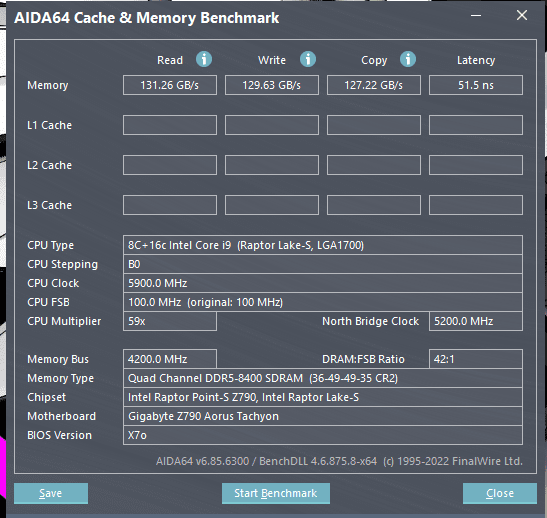
Task: Click the empty L3 Cache latency field
Action: coord(476,205)
